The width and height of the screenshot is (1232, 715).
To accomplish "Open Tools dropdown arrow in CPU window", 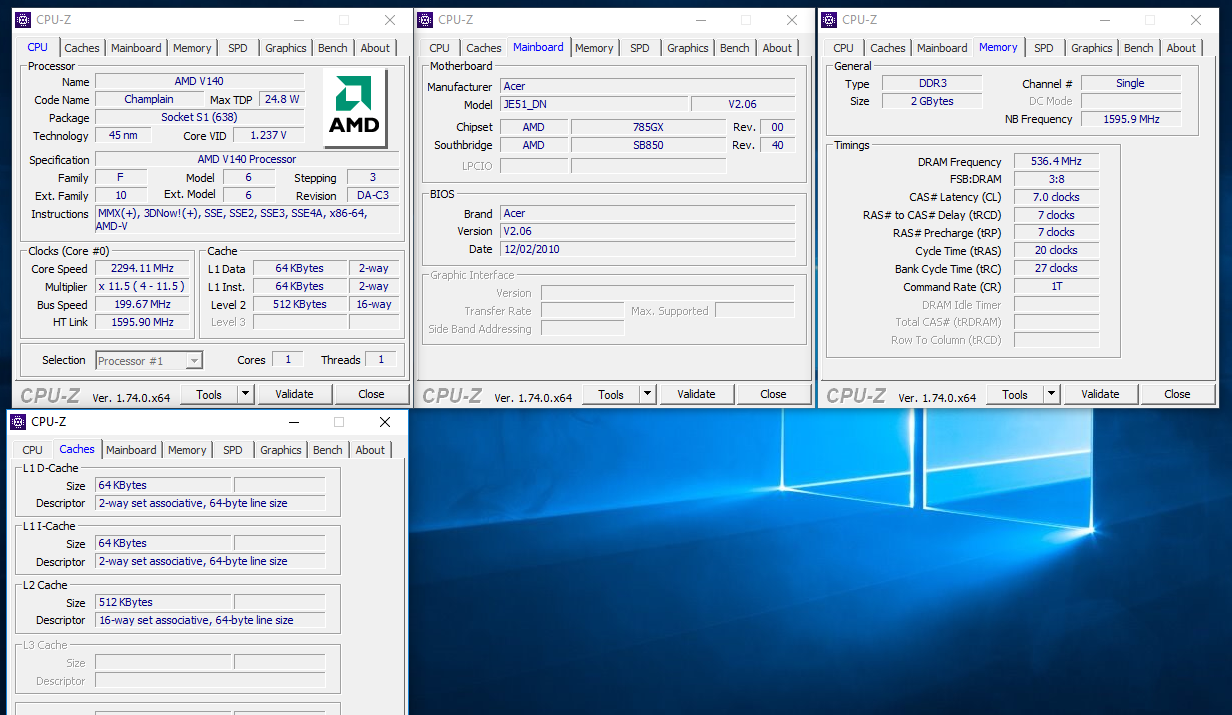I will (246, 394).
